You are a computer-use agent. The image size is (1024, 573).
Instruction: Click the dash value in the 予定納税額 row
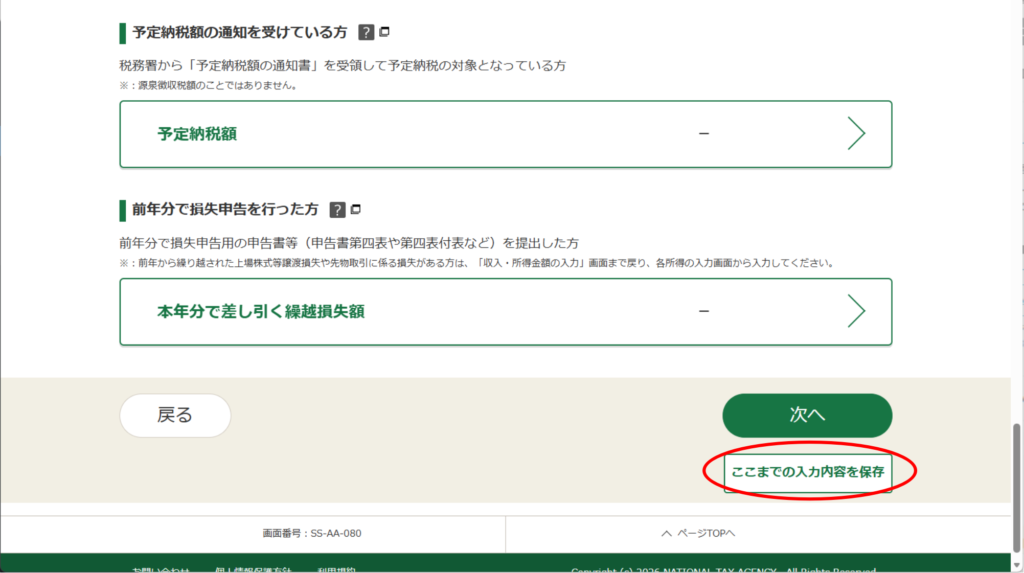coord(704,134)
